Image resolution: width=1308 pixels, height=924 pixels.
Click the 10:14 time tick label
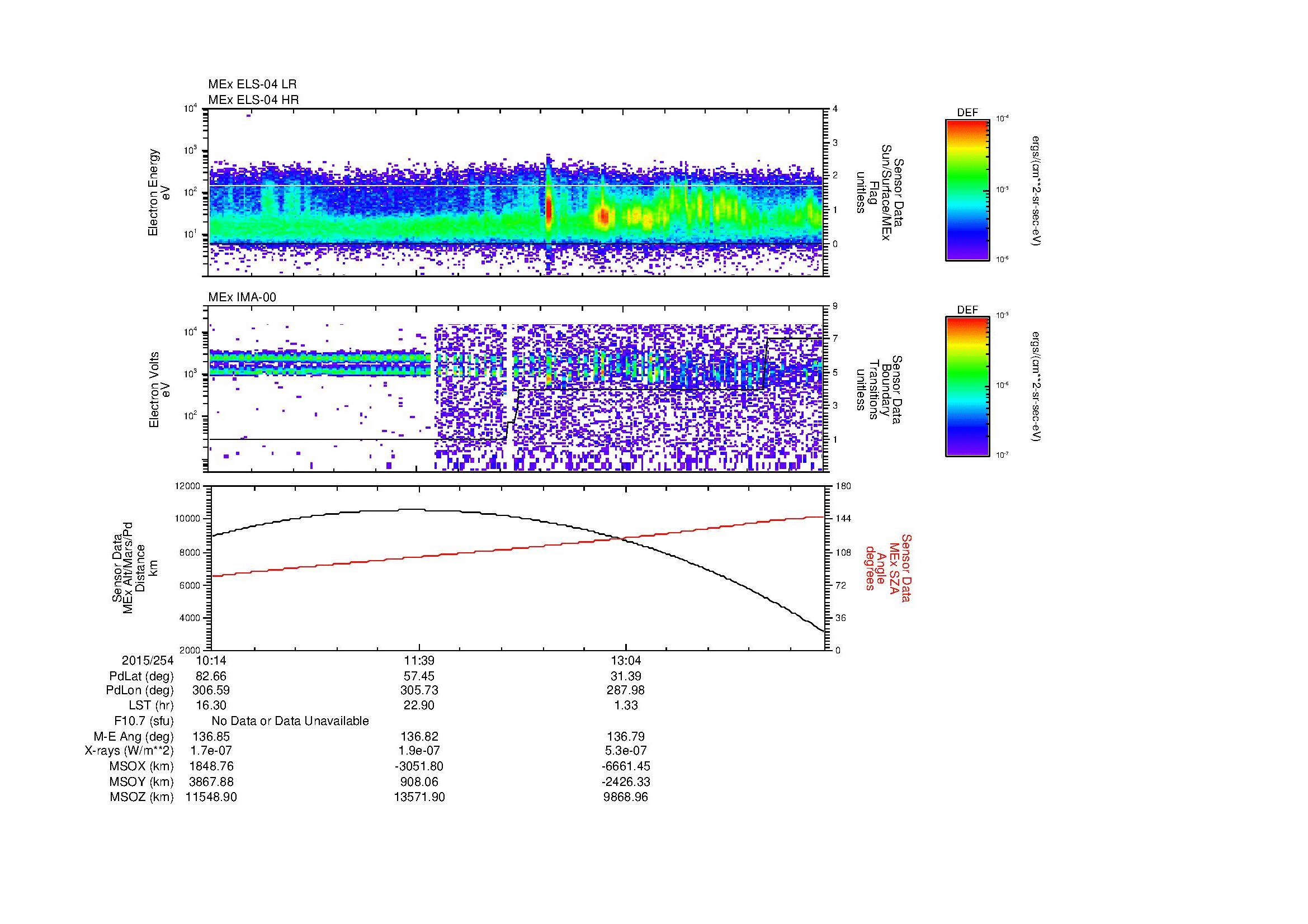[211, 660]
